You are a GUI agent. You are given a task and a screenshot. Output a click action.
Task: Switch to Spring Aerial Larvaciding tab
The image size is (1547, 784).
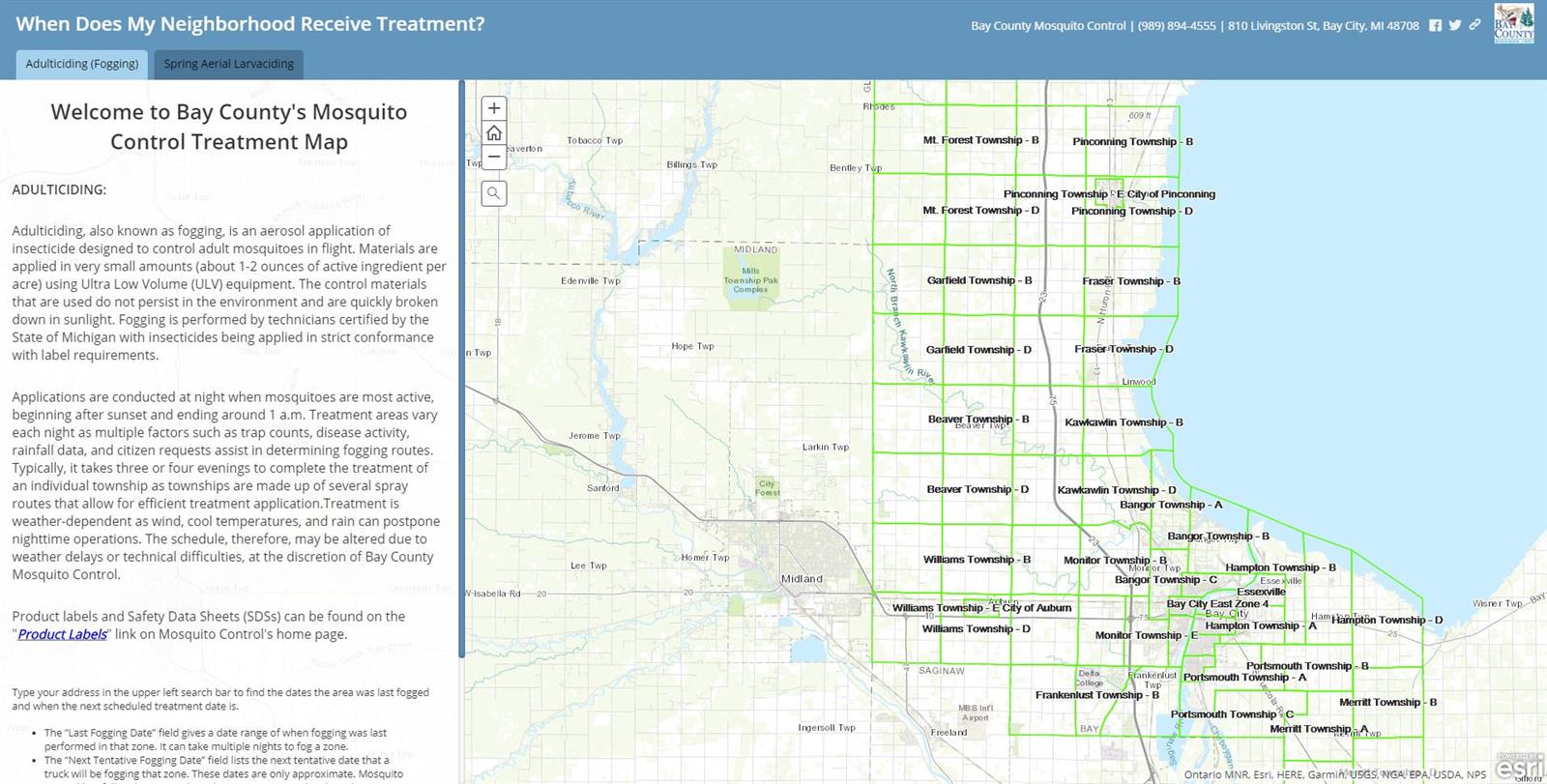click(x=229, y=64)
